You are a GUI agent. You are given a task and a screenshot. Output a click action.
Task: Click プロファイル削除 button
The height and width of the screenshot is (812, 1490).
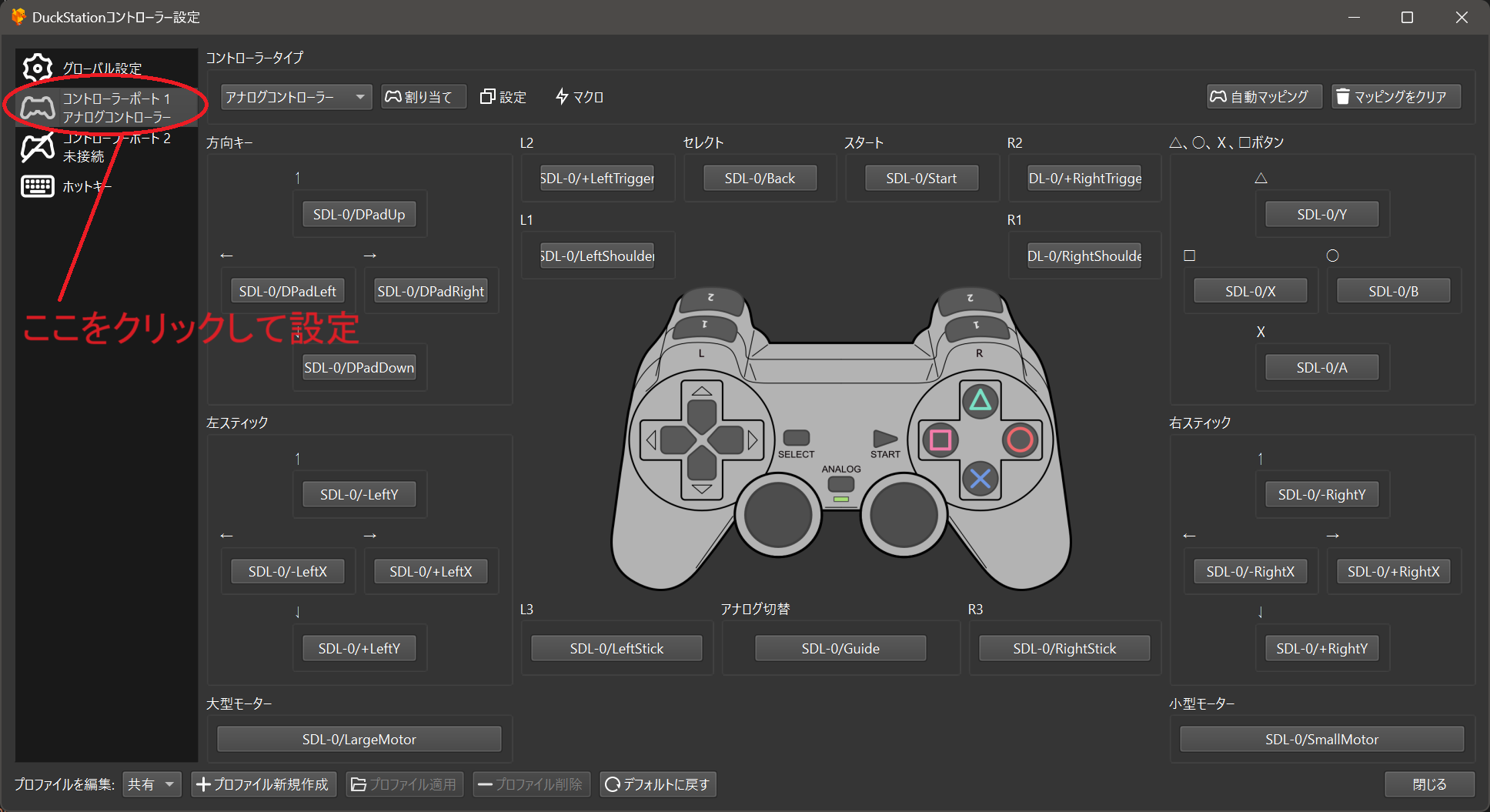(531, 784)
